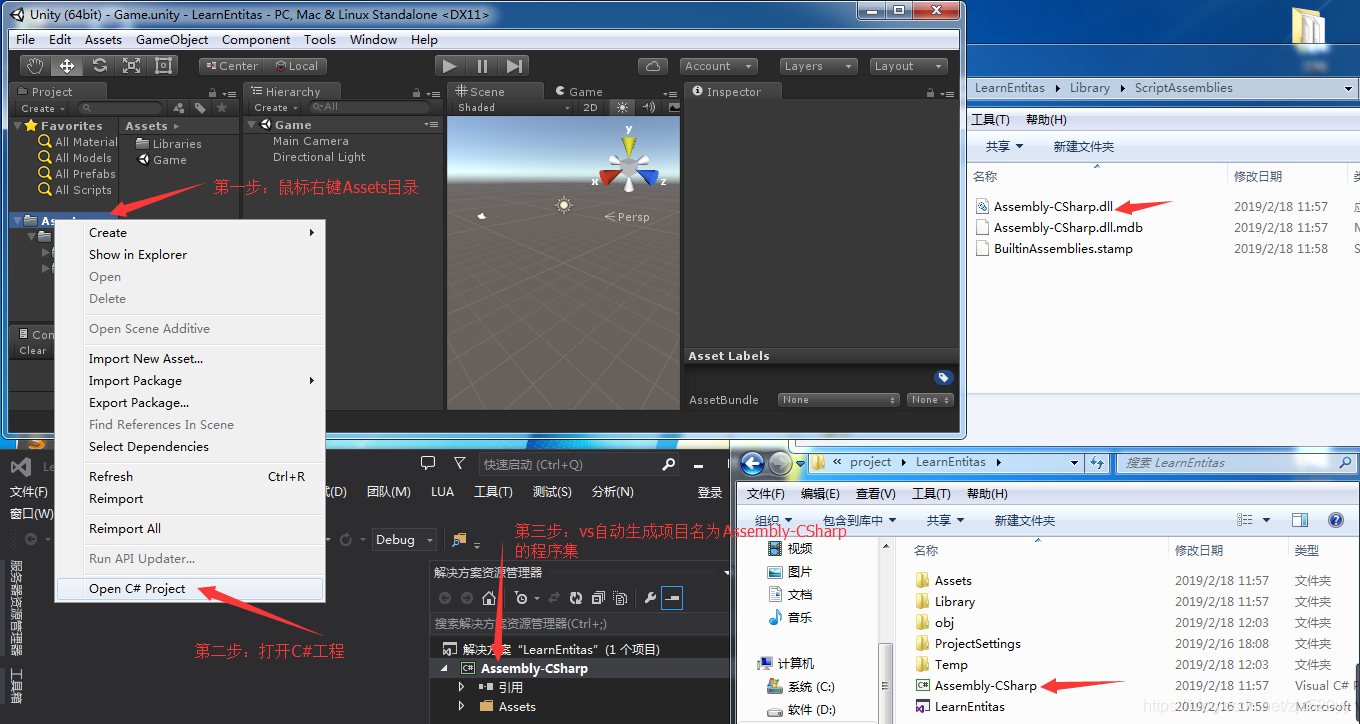Open the GameObject menu in Unity
This screenshot has width=1360, height=724.
tap(172, 40)
